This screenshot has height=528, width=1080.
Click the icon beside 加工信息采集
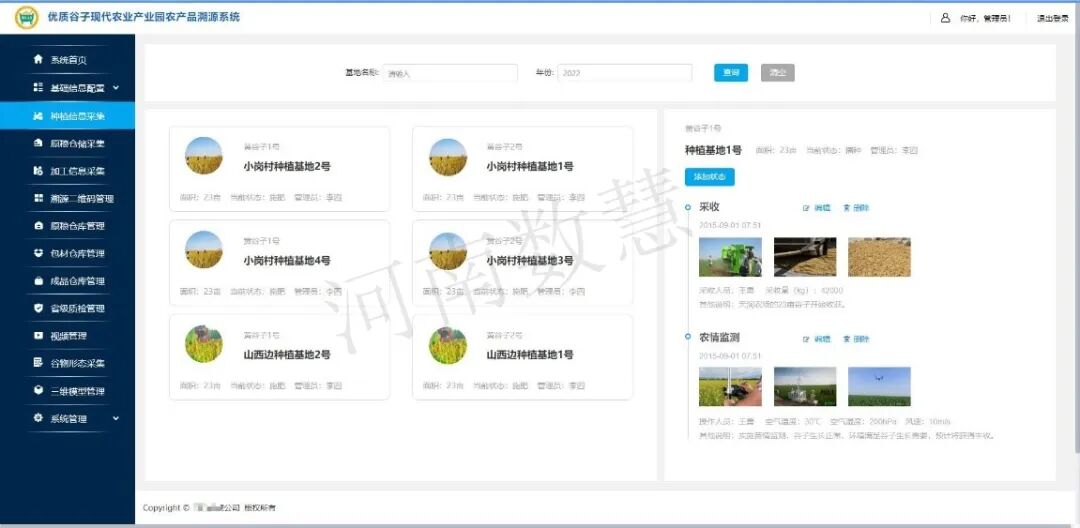click(x=38, y=170)
